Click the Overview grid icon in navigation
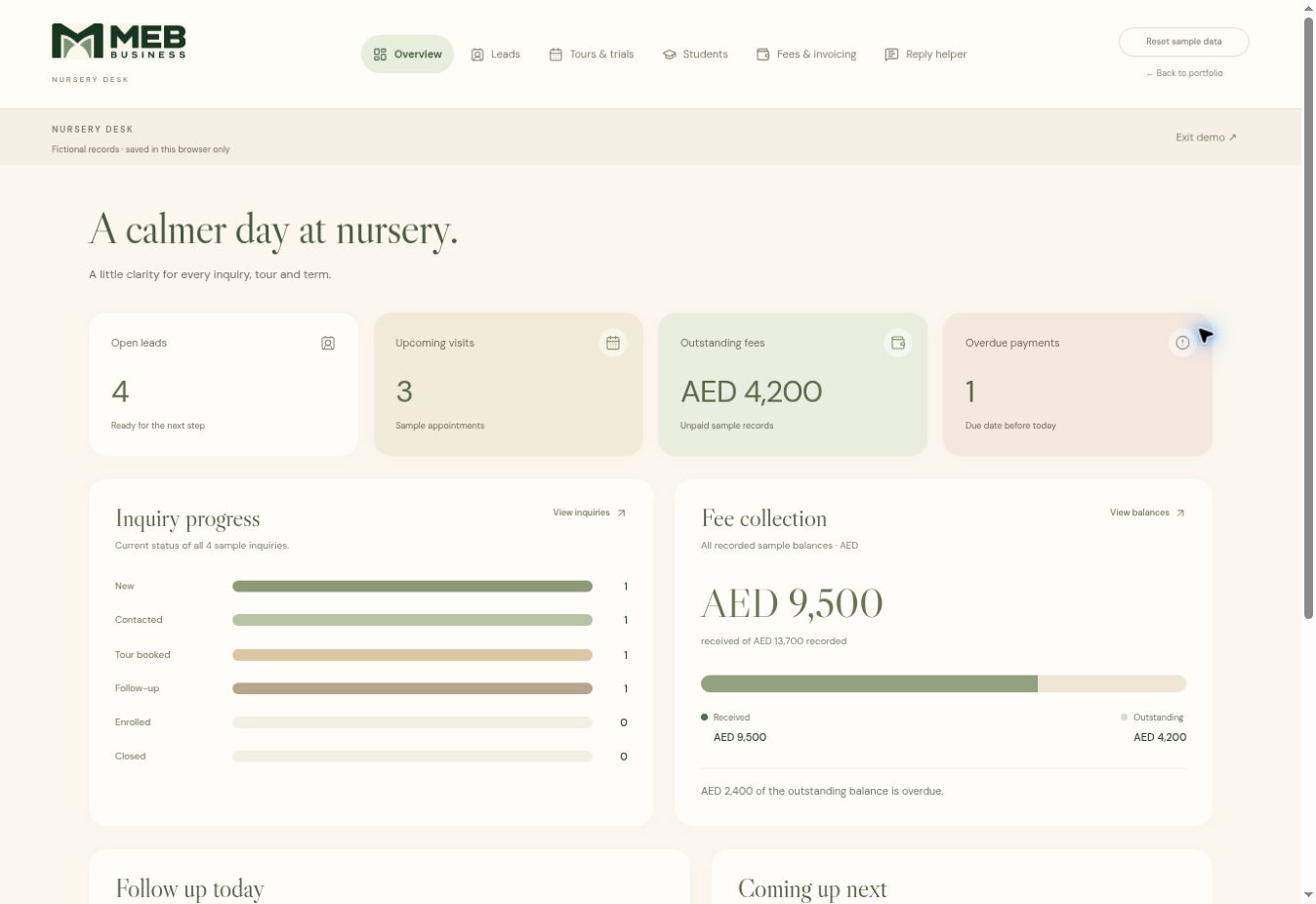This screenshot has height=904, width=1316. tap(380, 55)
